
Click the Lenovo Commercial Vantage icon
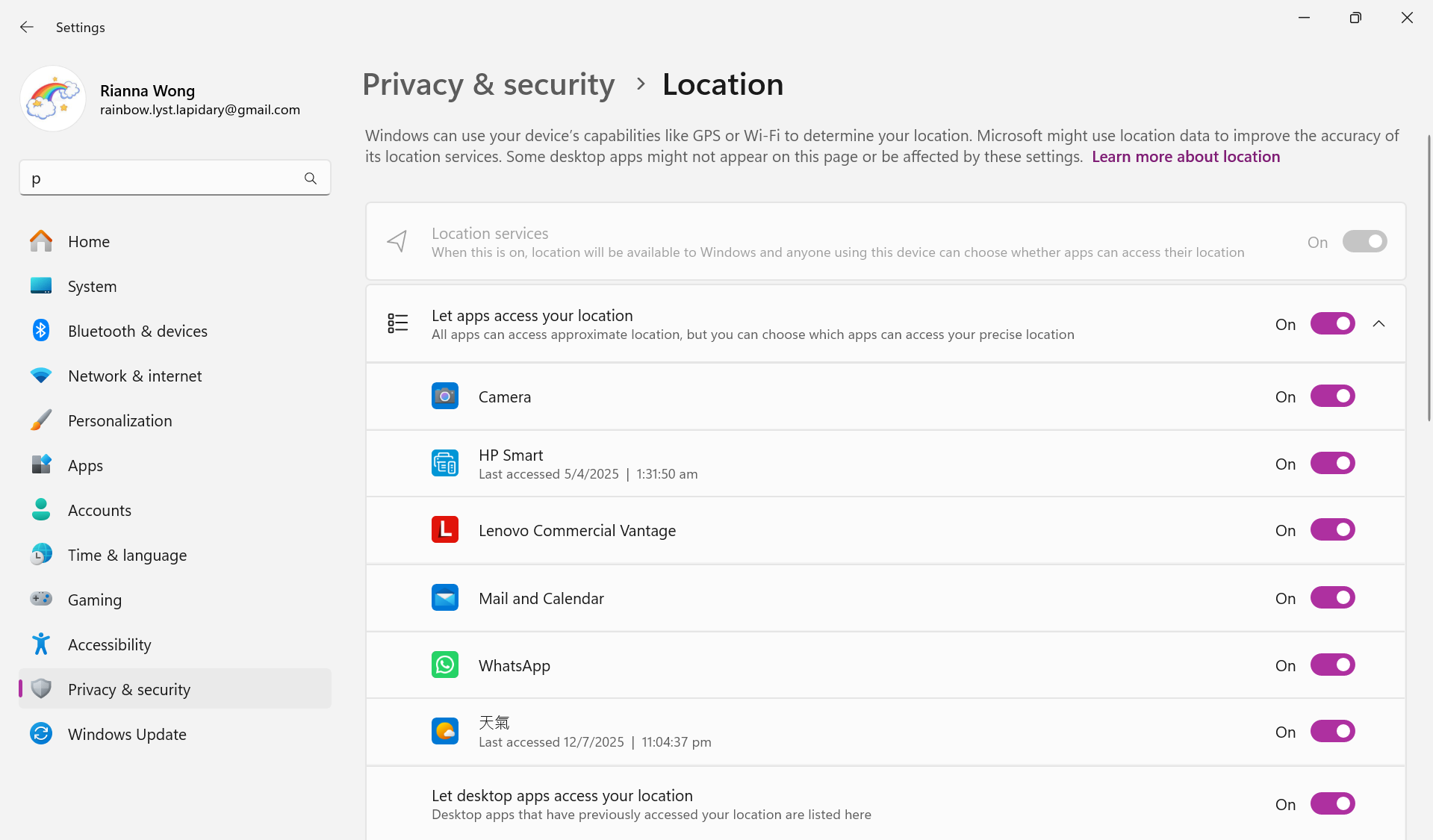pos(445,530)
